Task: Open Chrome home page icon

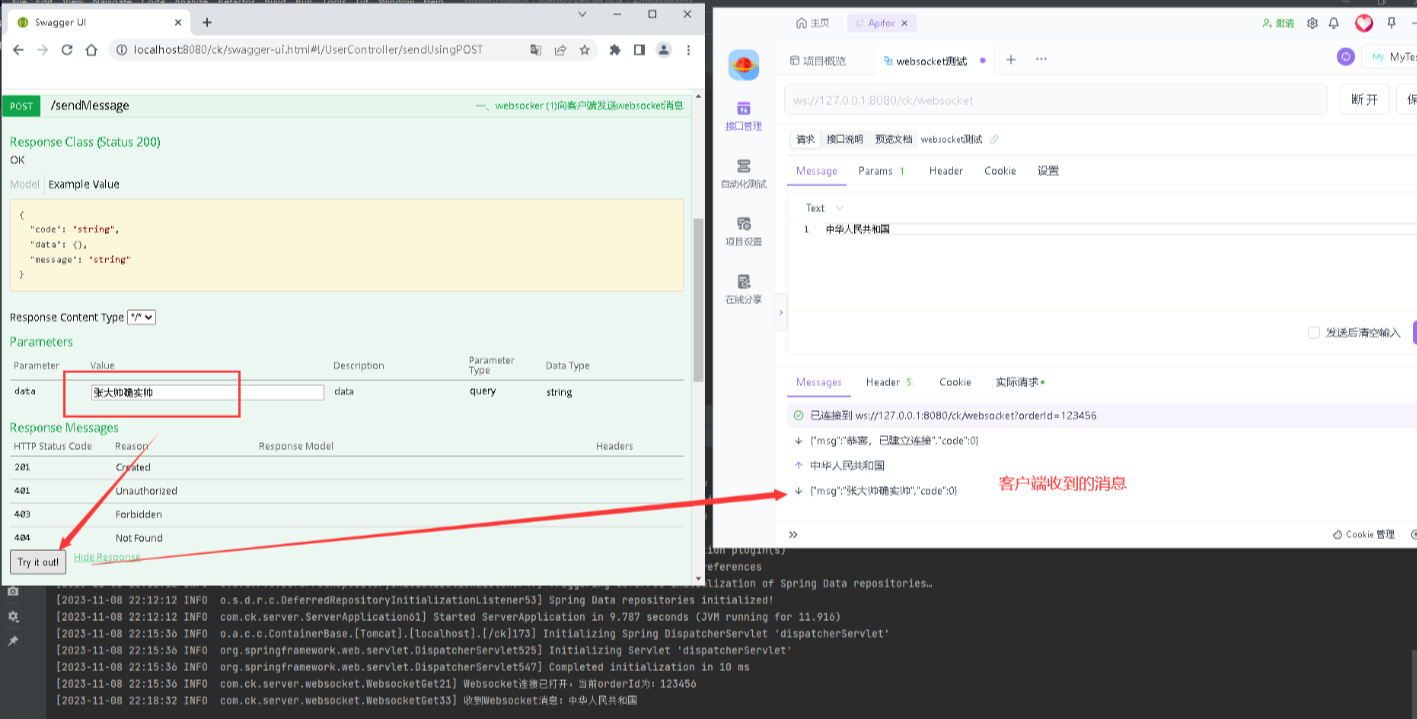Action: tap(91, 50)
